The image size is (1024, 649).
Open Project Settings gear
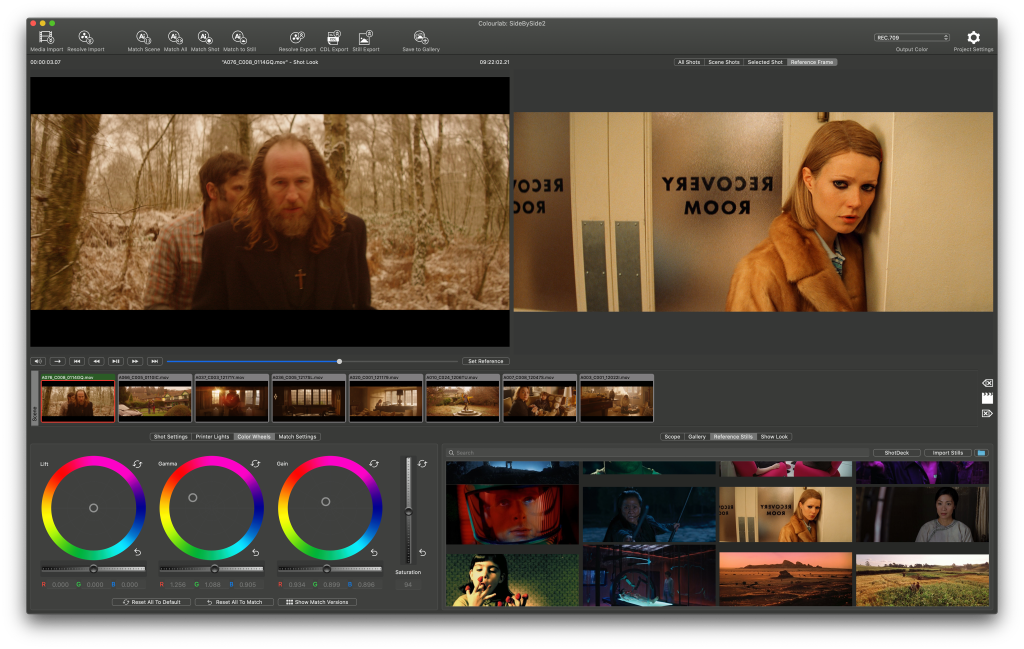coord(973,37)
